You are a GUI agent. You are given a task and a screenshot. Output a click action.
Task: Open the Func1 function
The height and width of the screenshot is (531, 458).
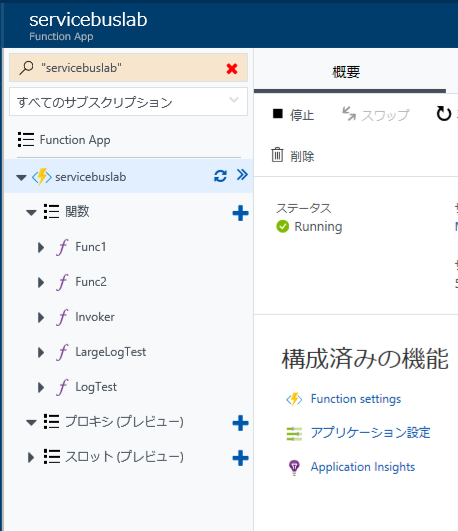click(90, 247)
